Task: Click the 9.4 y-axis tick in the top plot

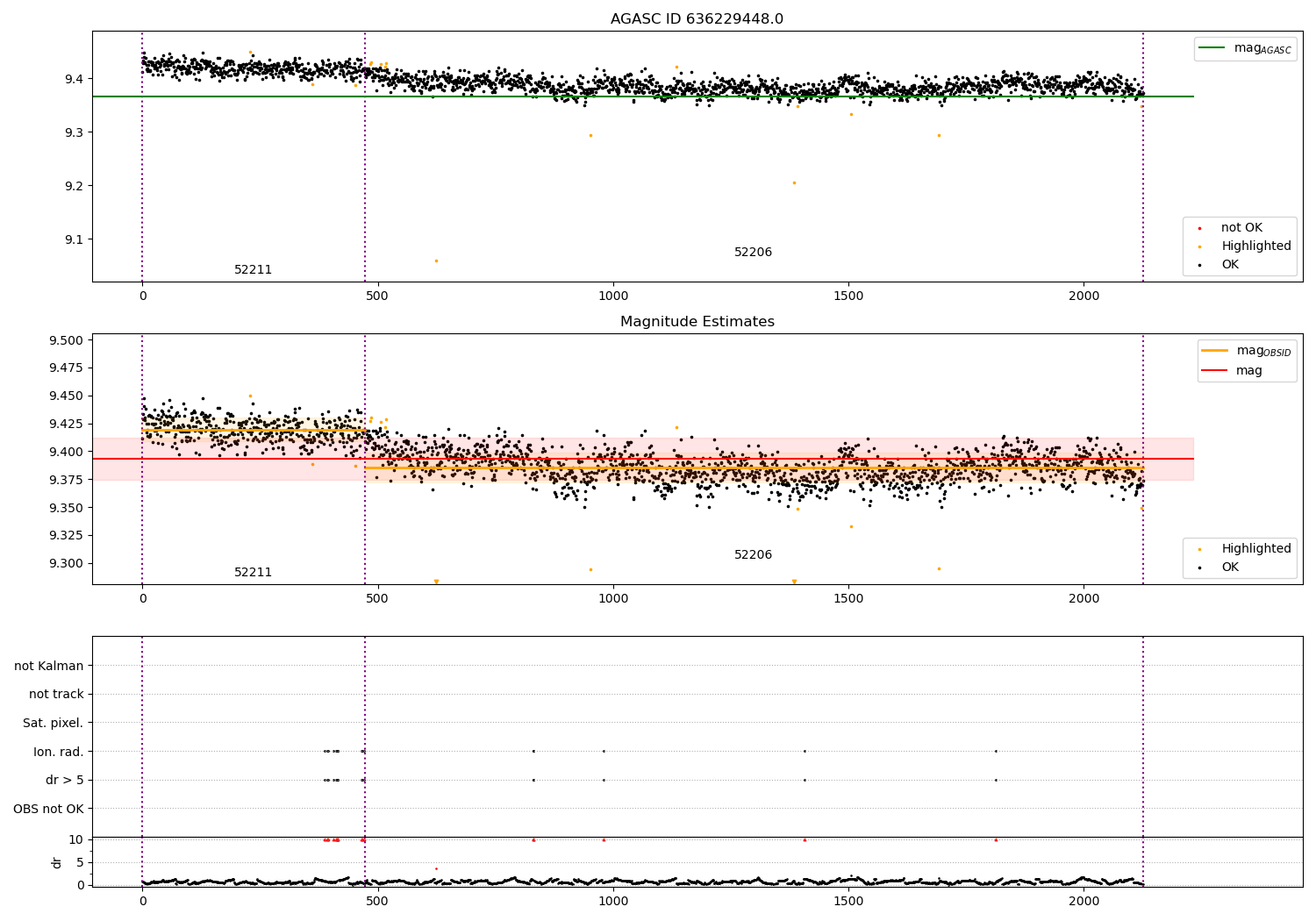Action: 72,79
